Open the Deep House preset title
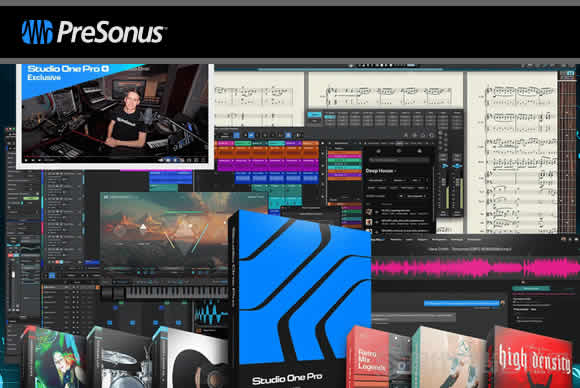Viewport: 580px width, 388px height. pos(380,171)
